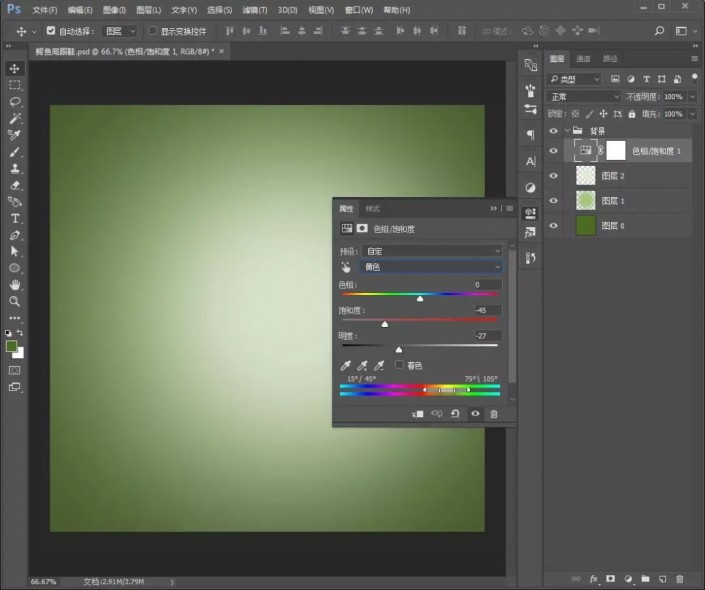The width and height of the screenshot is (705, 590).
Task: Open the preset dropdown in Properties
Action: 432,251
